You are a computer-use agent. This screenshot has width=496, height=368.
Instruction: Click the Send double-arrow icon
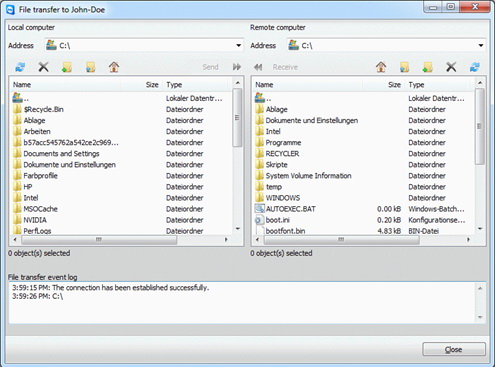[x=237, y=67]
